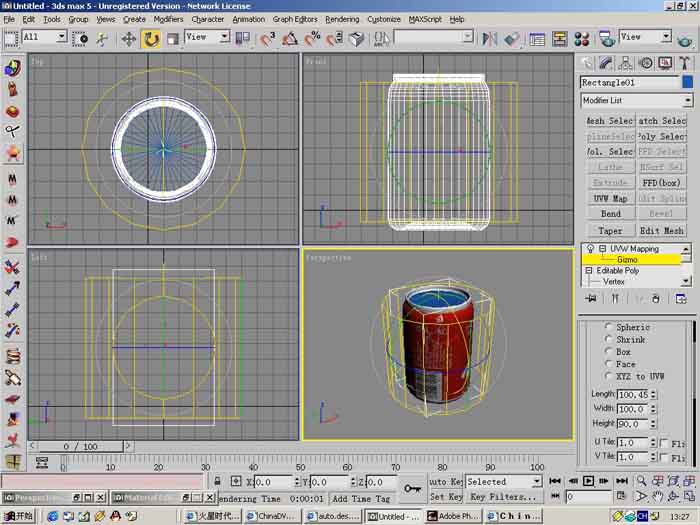Open the Modifiers menu
The height and width of the screenshot is (525, 700).
coord(168,19)
